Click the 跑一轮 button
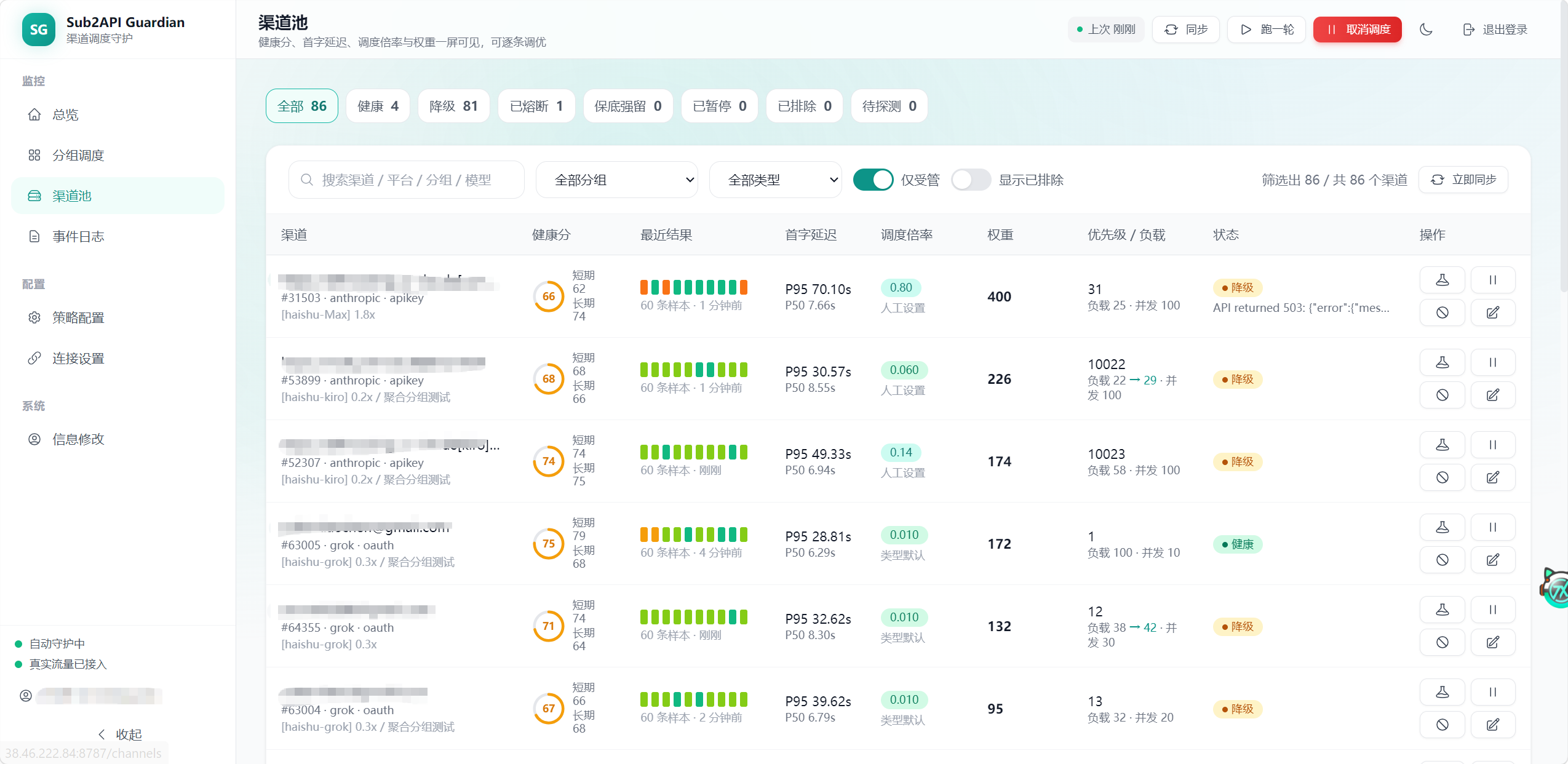 click(1267, 30)
